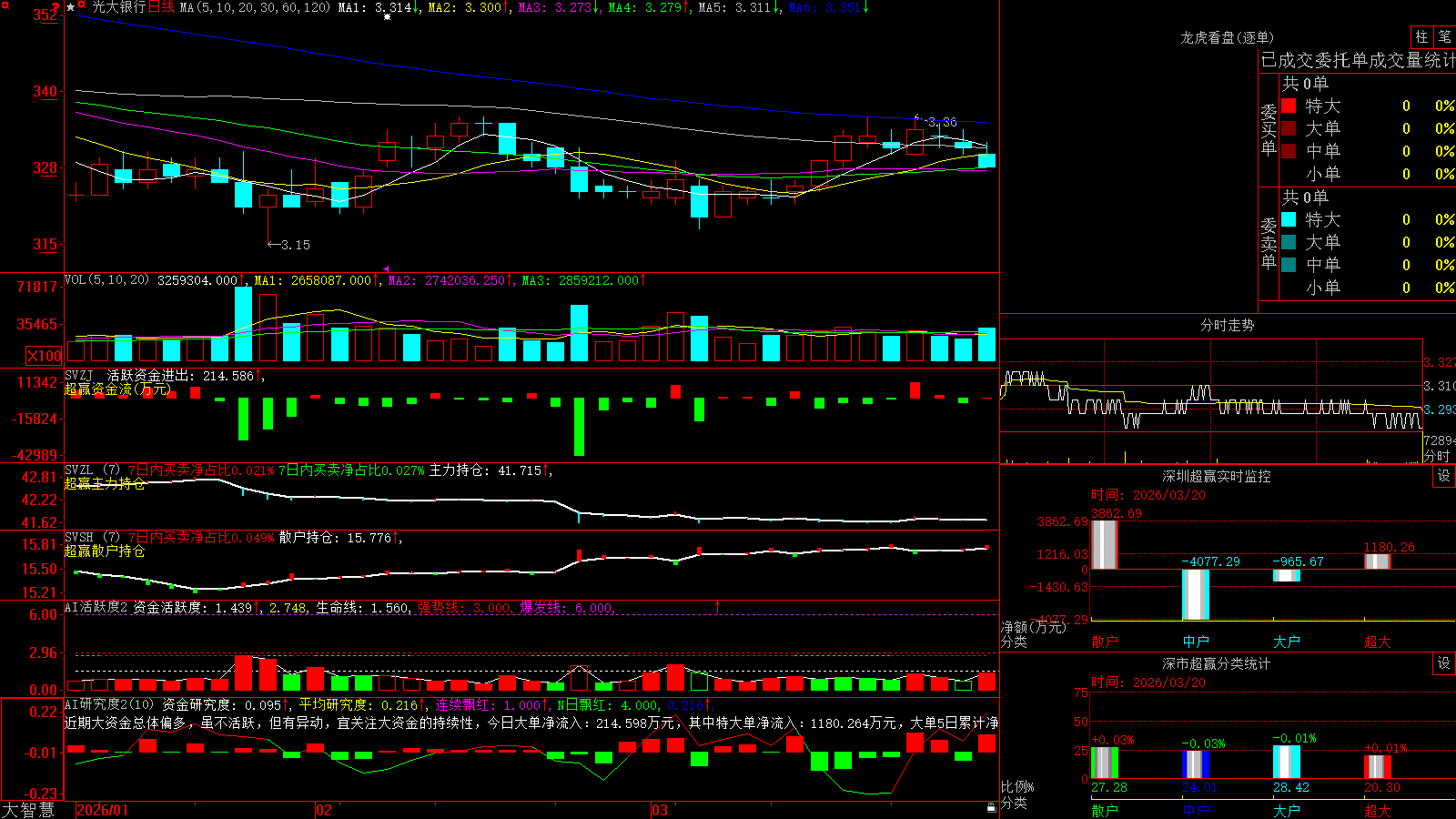Click the 光大银行 stock name

click(x=118, y=7)
